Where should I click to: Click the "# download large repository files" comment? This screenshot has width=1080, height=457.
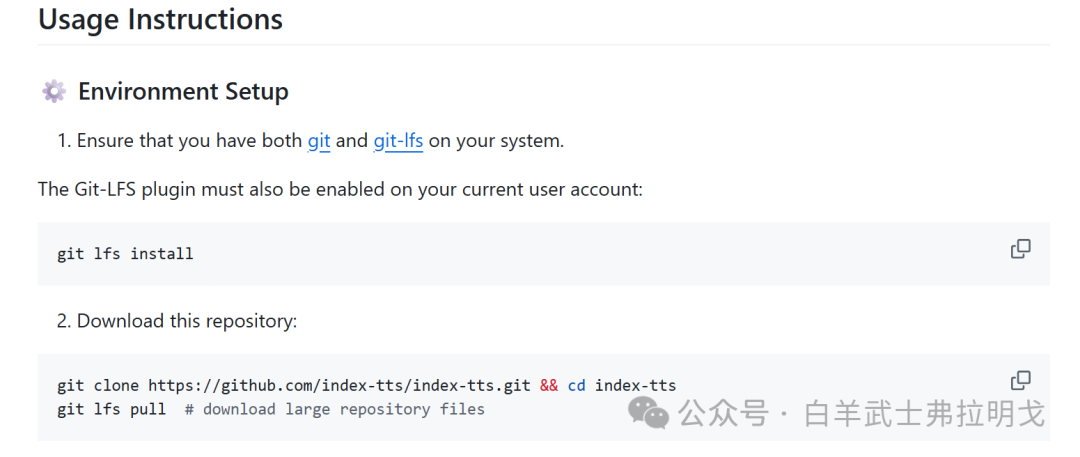(334, 409)
